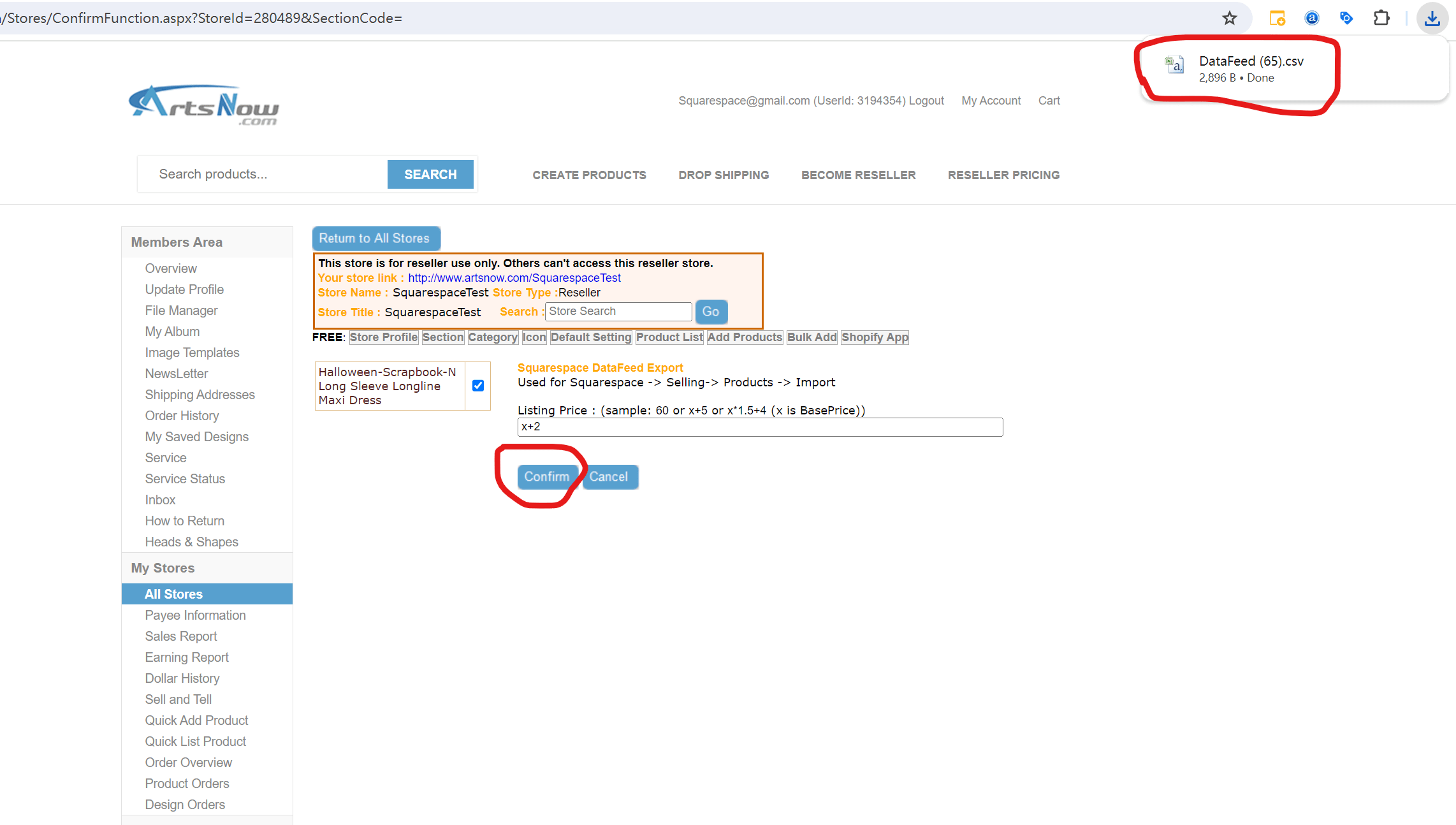Open the Product List tab
This screenshot has height=825, width=1456.
tap(669, 337)
